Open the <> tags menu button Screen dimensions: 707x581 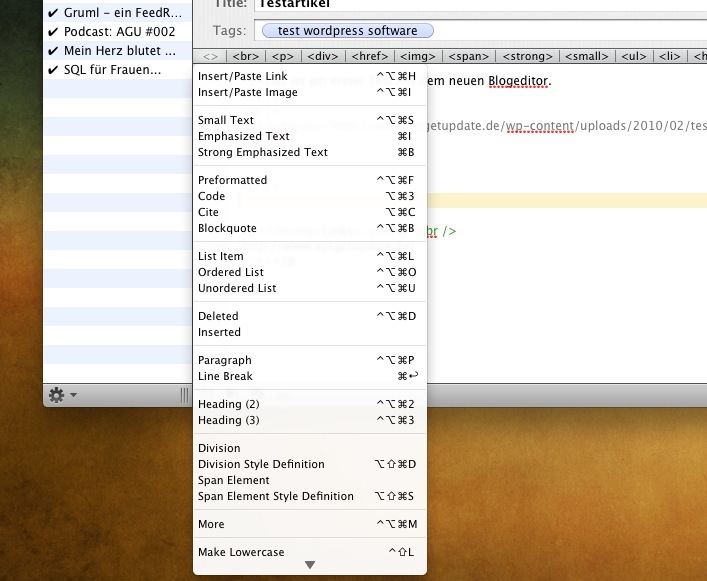tap(210, 57)
